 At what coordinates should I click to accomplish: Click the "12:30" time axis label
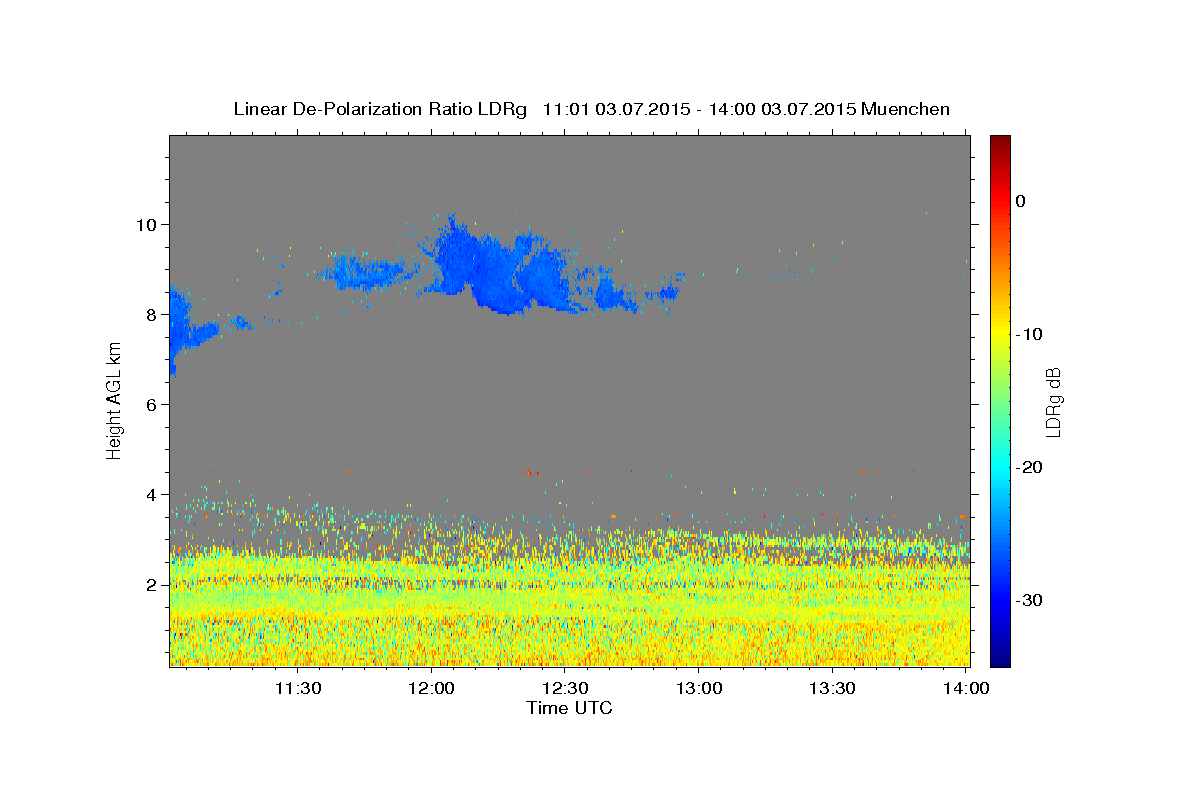point(565,688)
